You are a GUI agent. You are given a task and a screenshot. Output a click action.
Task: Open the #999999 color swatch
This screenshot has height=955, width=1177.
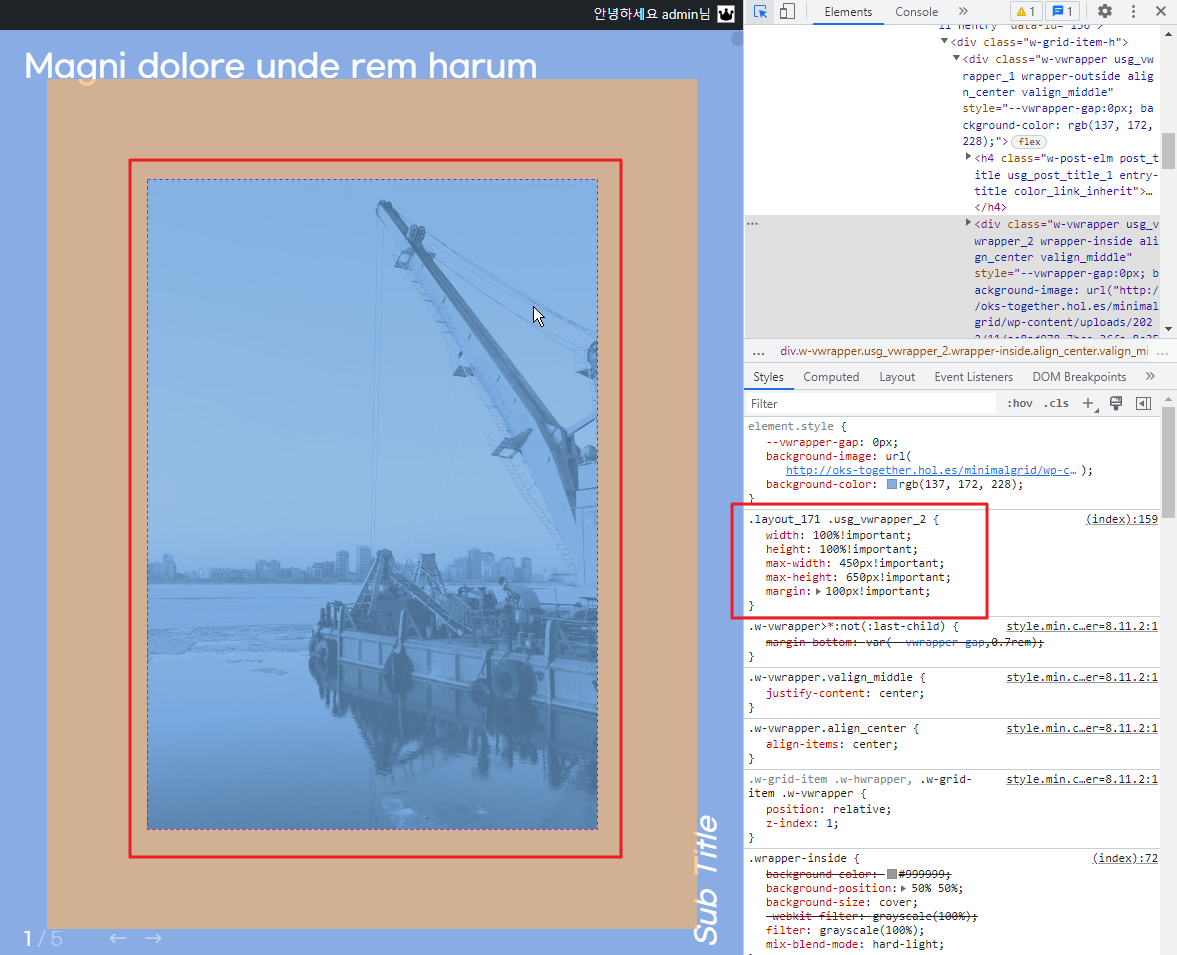(892, 874)
